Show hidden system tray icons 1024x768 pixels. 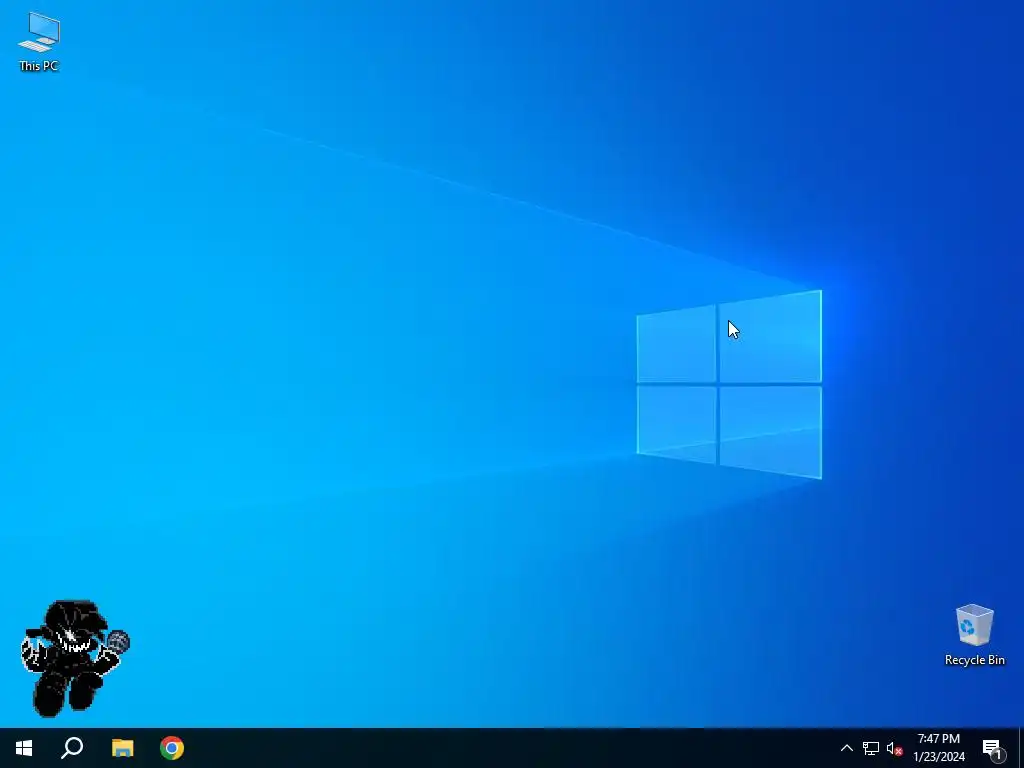pyautogui.click(x=846, y=748)
